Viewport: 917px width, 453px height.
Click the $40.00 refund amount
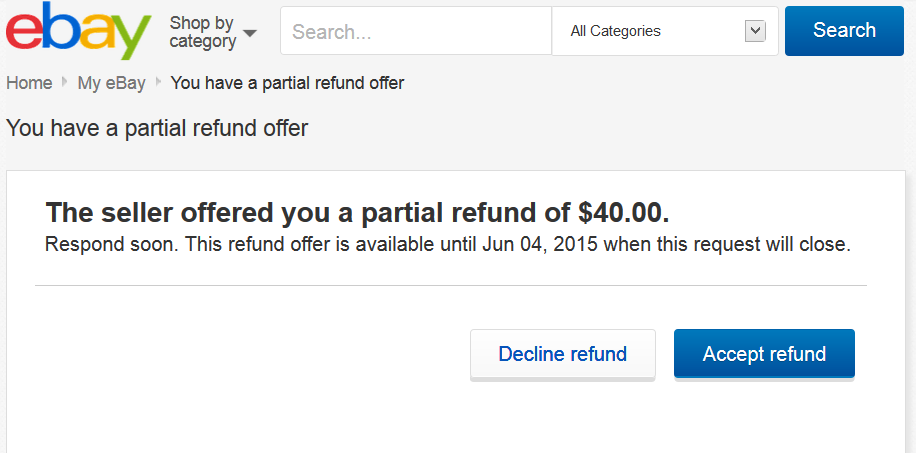point(623,213)
